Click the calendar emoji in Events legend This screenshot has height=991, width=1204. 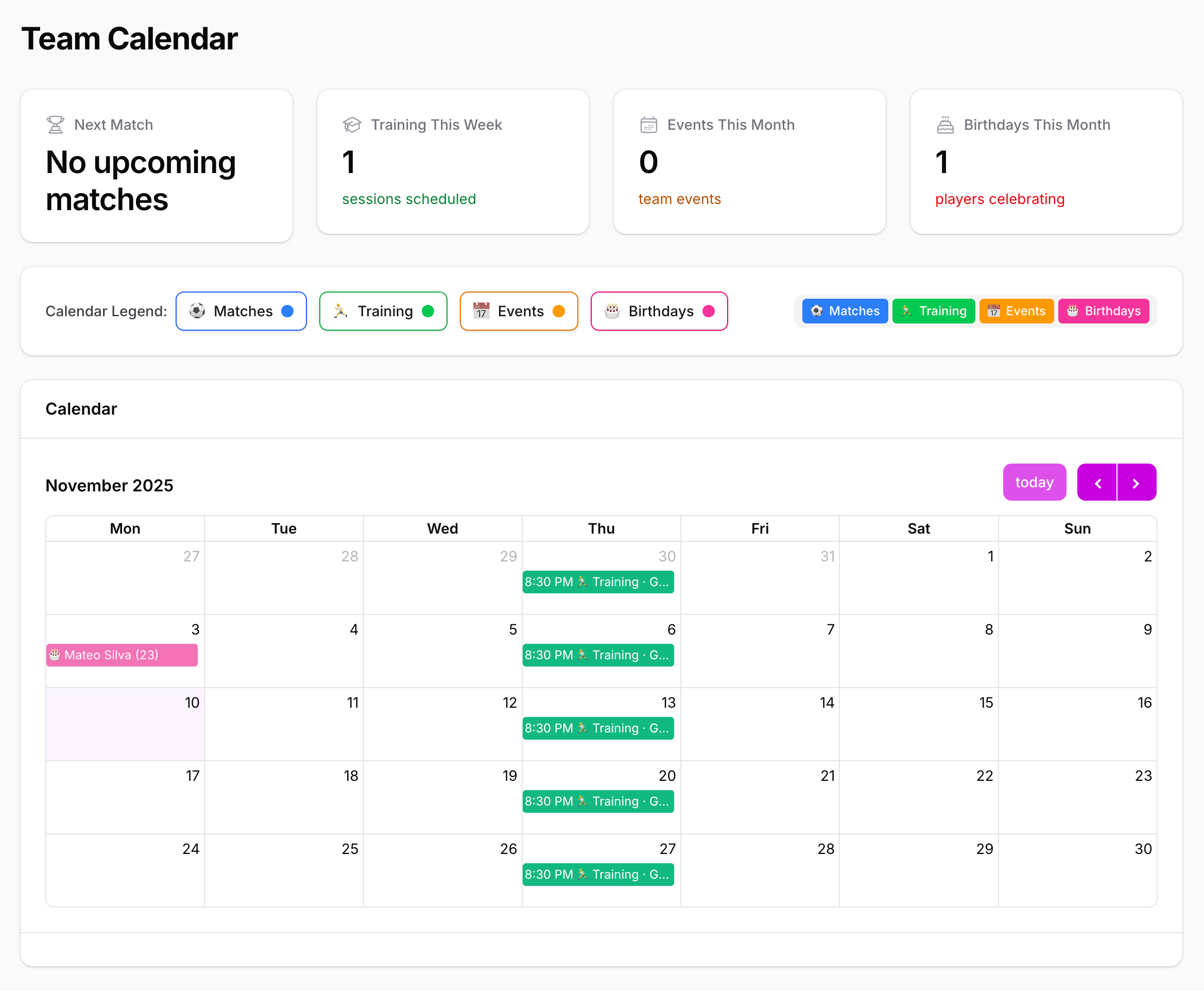[x=481, y=311]
